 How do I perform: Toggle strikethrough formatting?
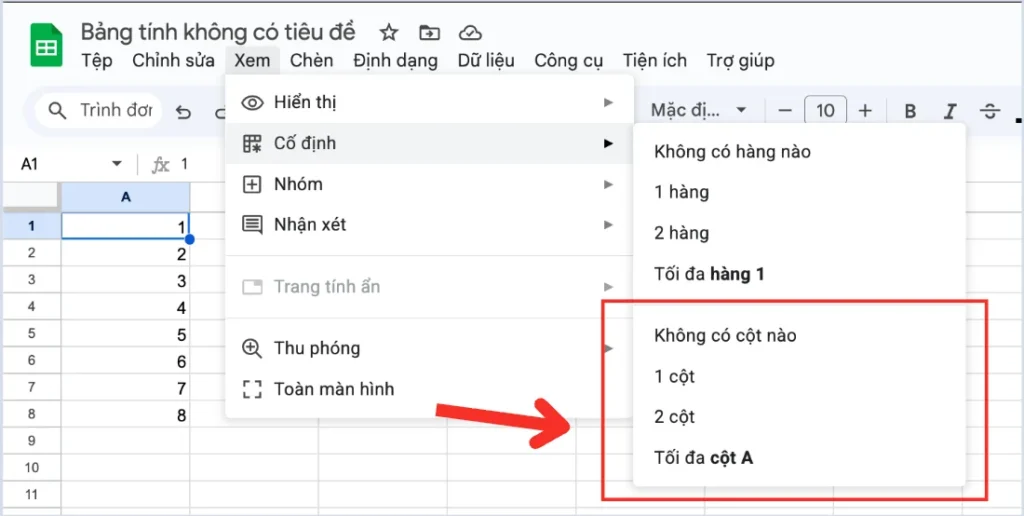[x=990, y=111]
